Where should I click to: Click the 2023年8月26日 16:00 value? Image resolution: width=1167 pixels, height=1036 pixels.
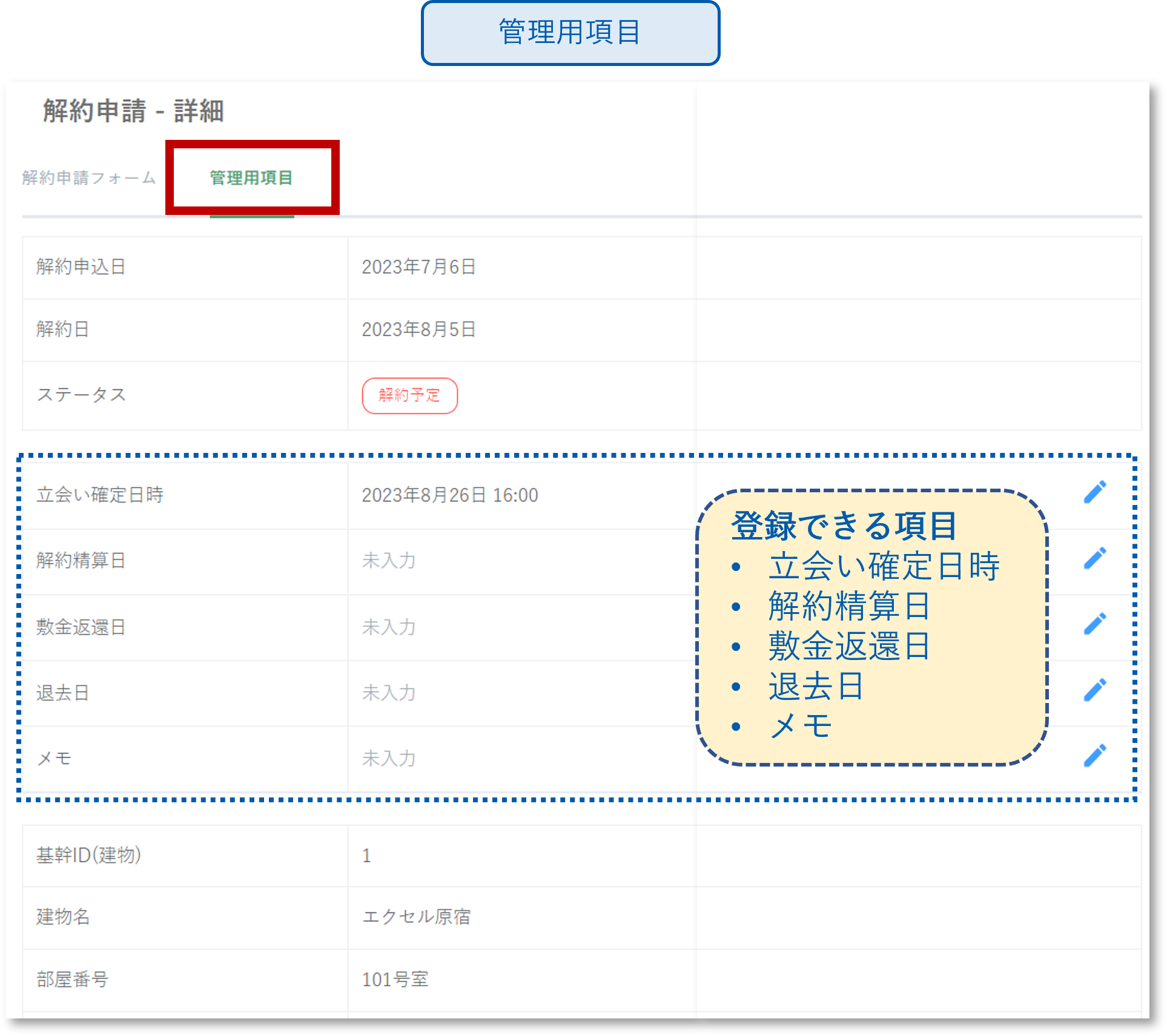pos(449,495)
